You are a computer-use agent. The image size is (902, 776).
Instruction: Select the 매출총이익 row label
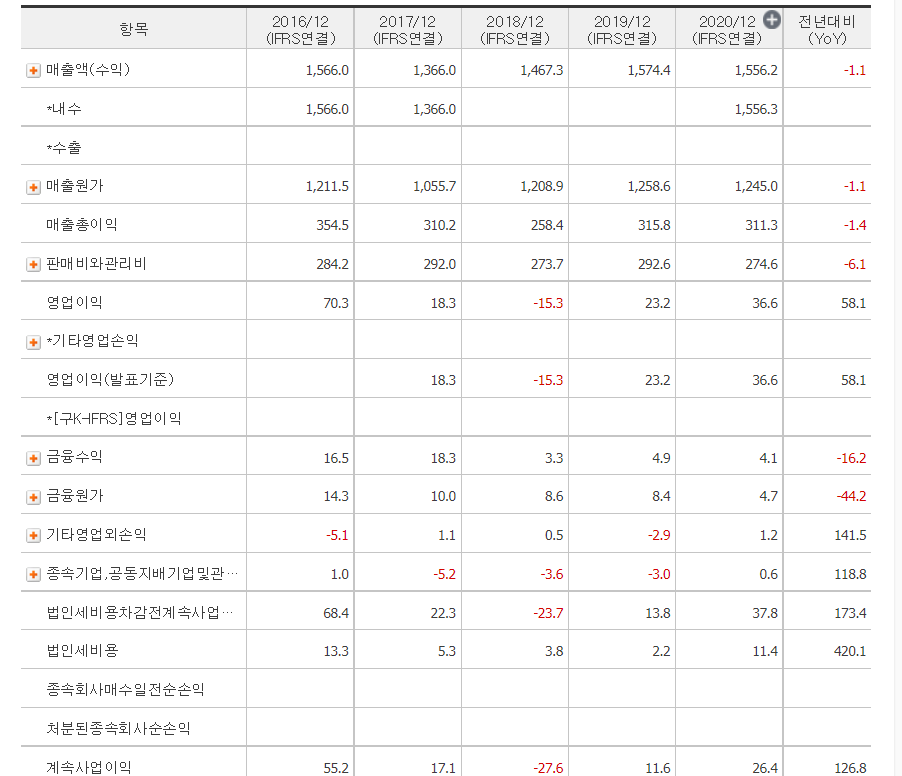coord(82,225)
